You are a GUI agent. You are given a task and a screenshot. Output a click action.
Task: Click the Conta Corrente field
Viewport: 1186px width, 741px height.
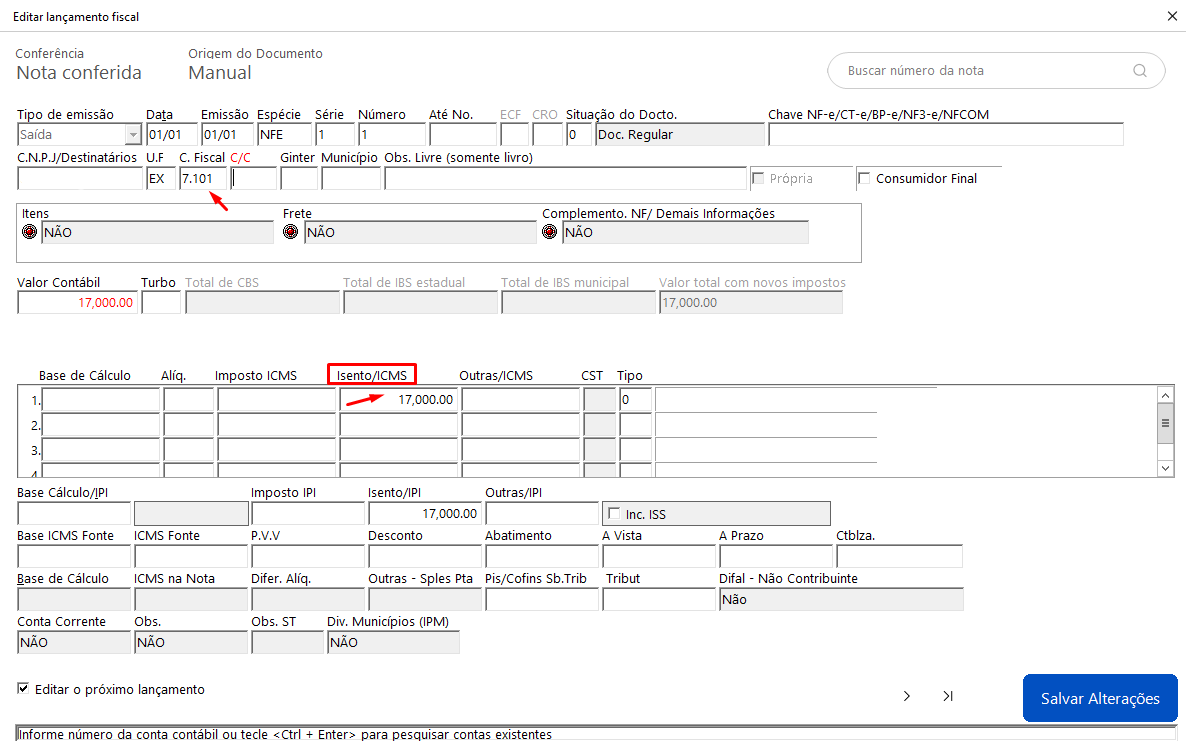(x=73, y=643)
